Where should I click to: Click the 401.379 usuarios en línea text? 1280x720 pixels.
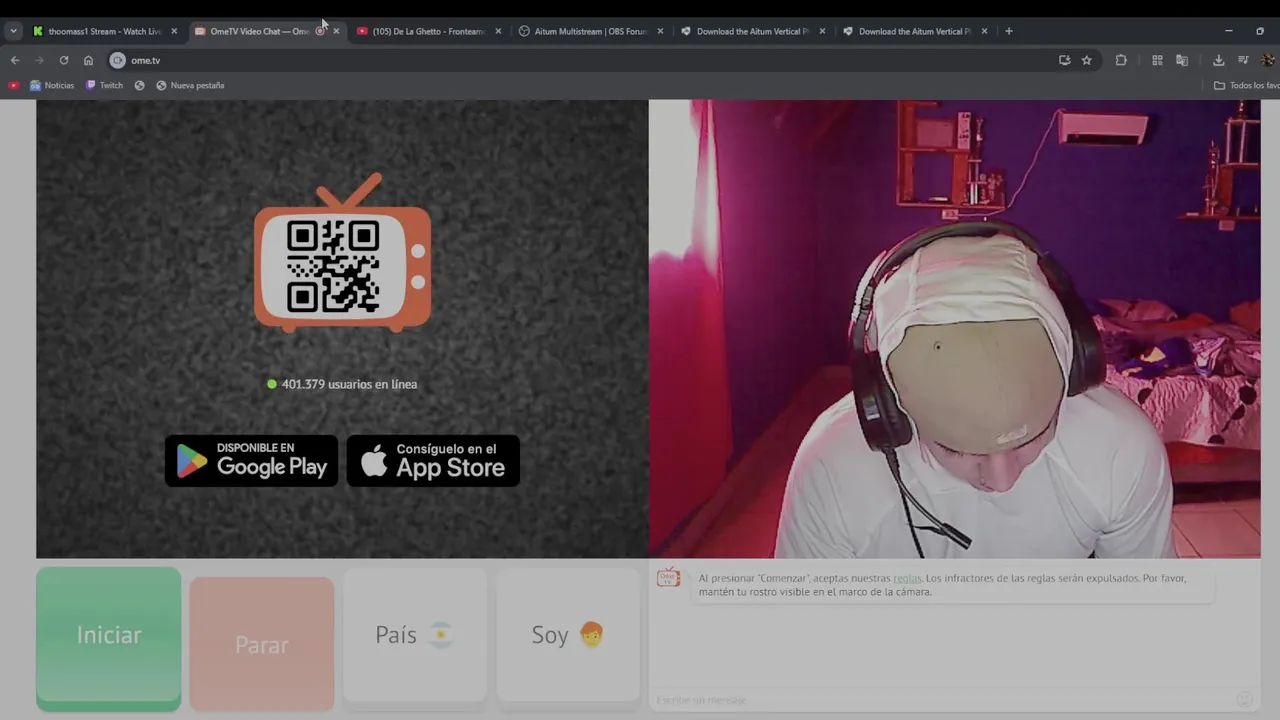click(349, 384)
